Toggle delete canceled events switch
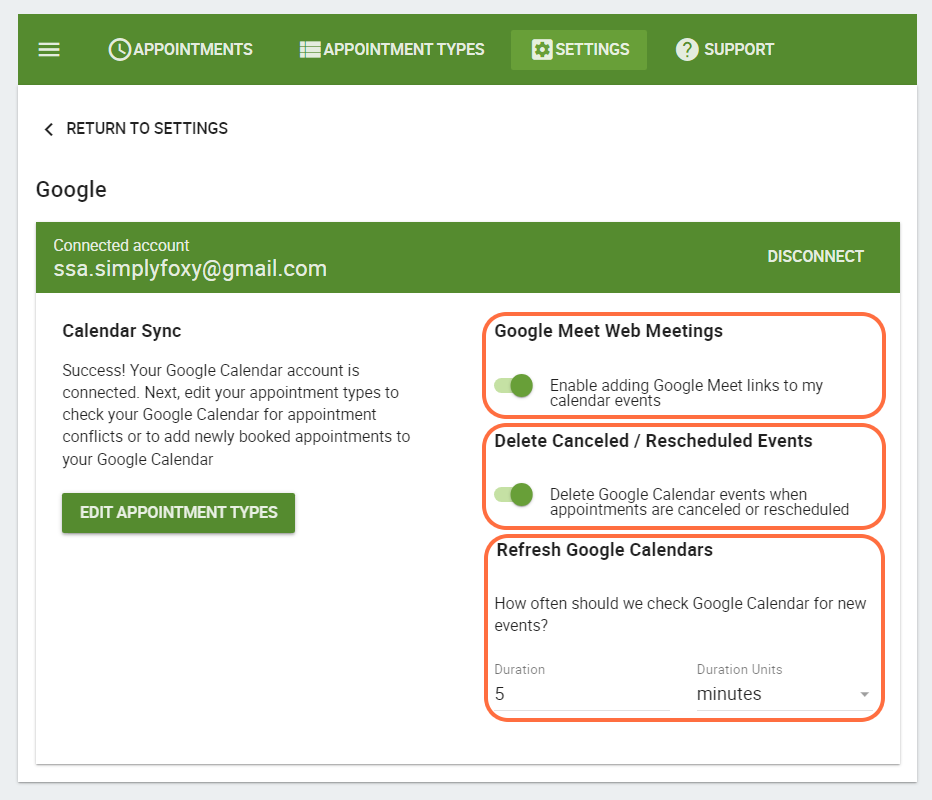932x800 pixels. (514, 495)
